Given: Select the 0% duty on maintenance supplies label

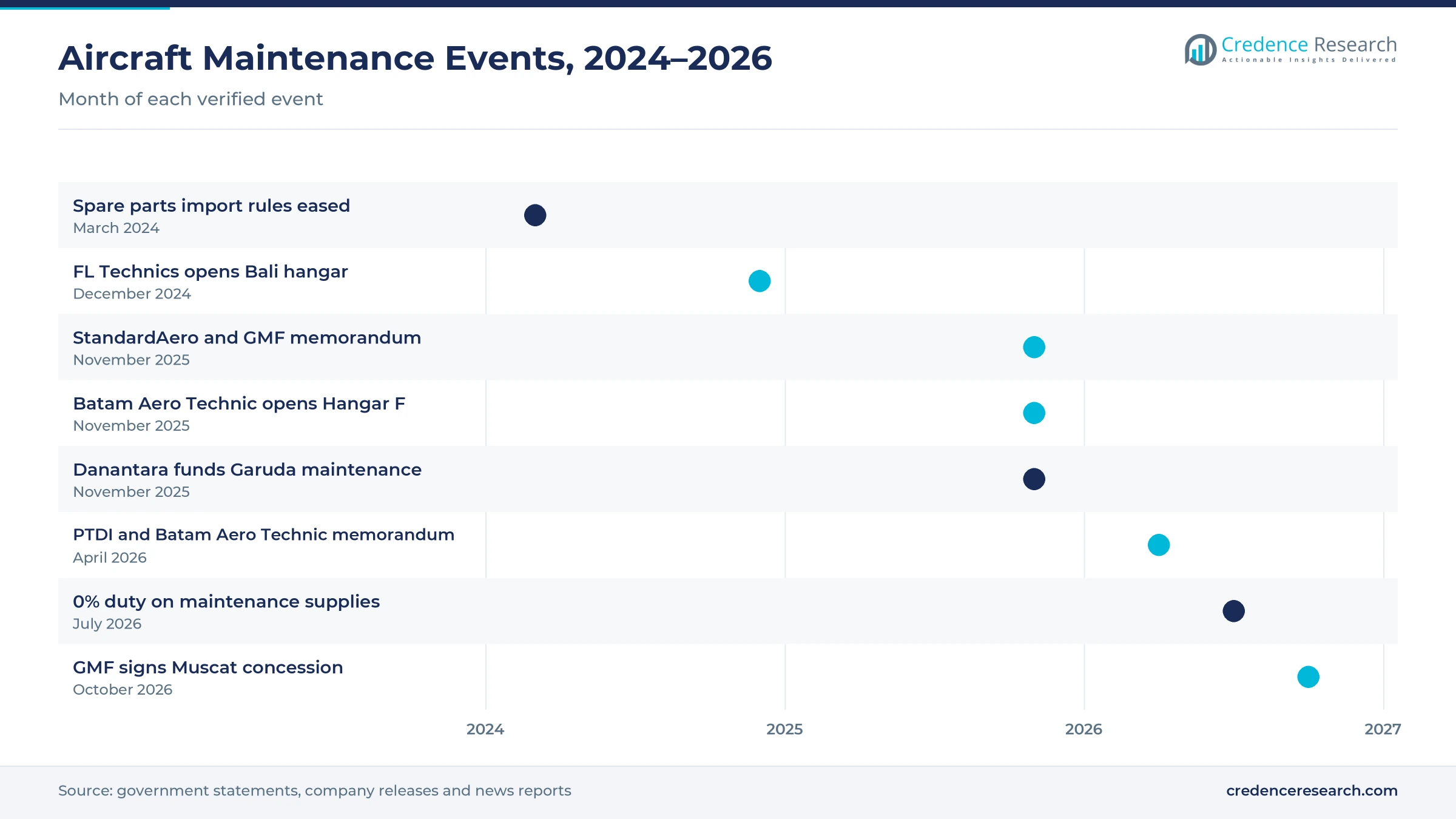Looking at the screenshot, I should coord(226,602).
